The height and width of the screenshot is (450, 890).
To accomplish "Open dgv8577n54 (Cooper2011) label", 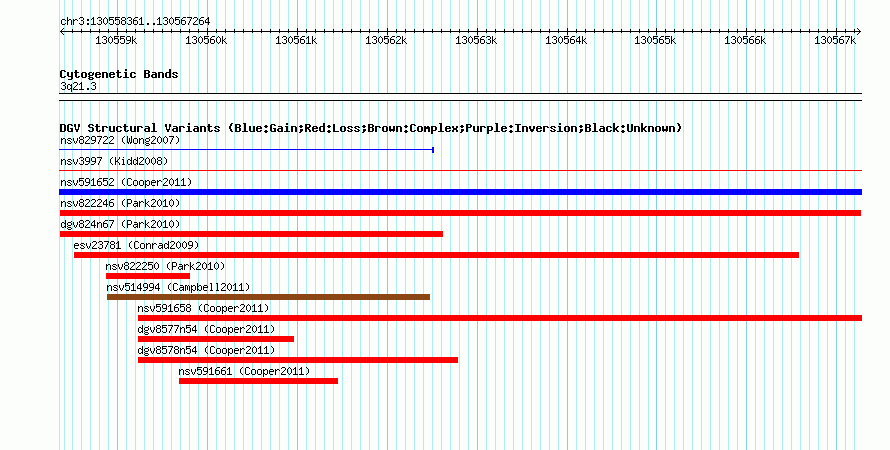I will [x=206, y=329].
